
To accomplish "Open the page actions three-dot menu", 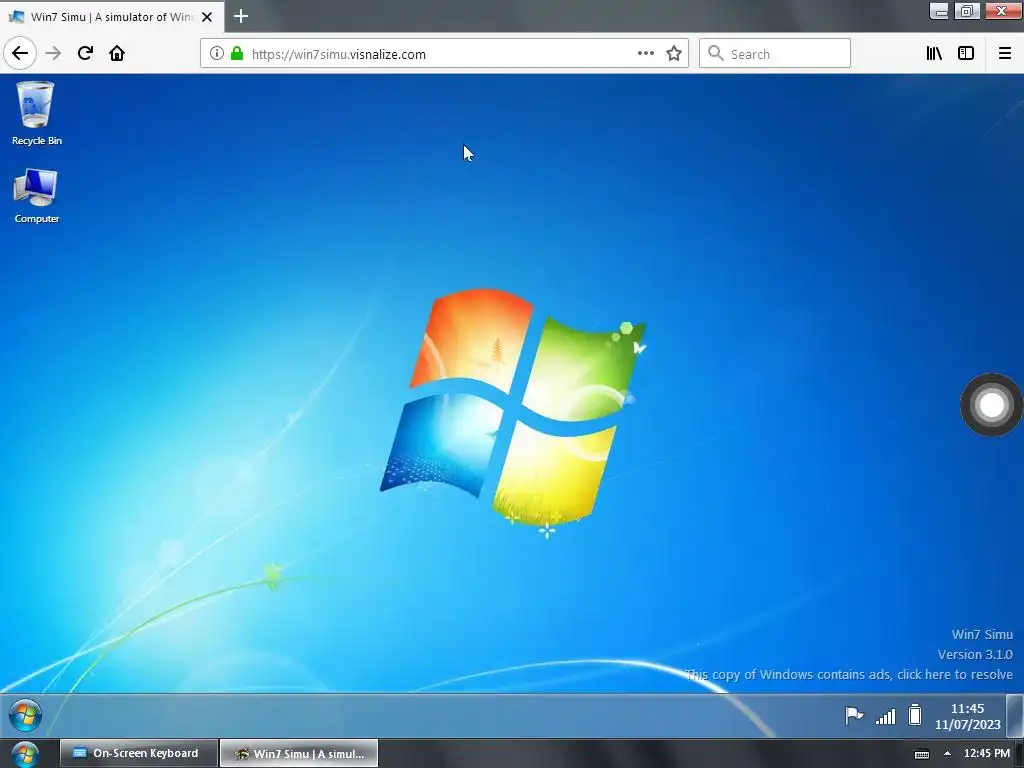I will click(645, 54).
